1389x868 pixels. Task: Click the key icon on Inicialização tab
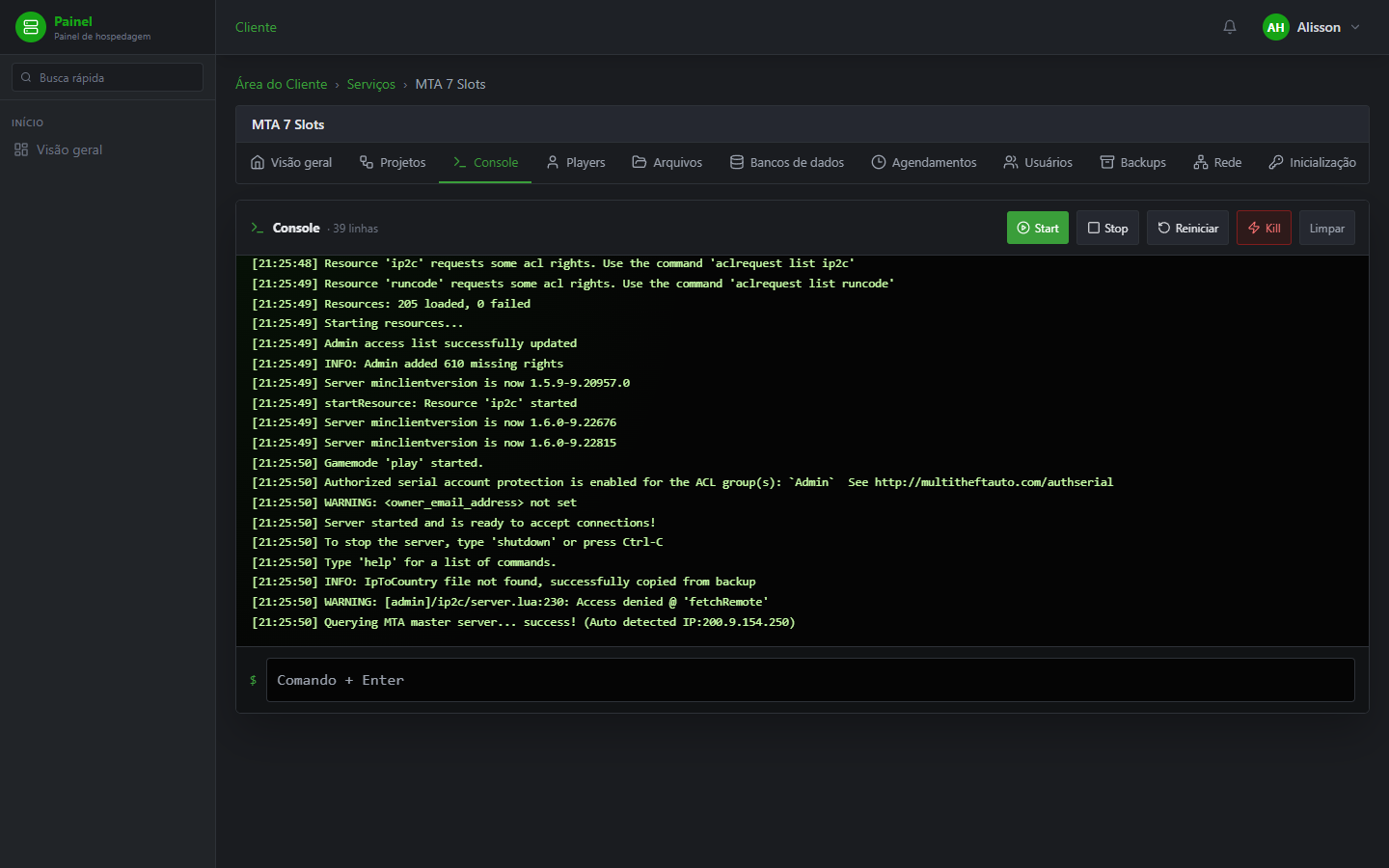(x=1276, y=162)
